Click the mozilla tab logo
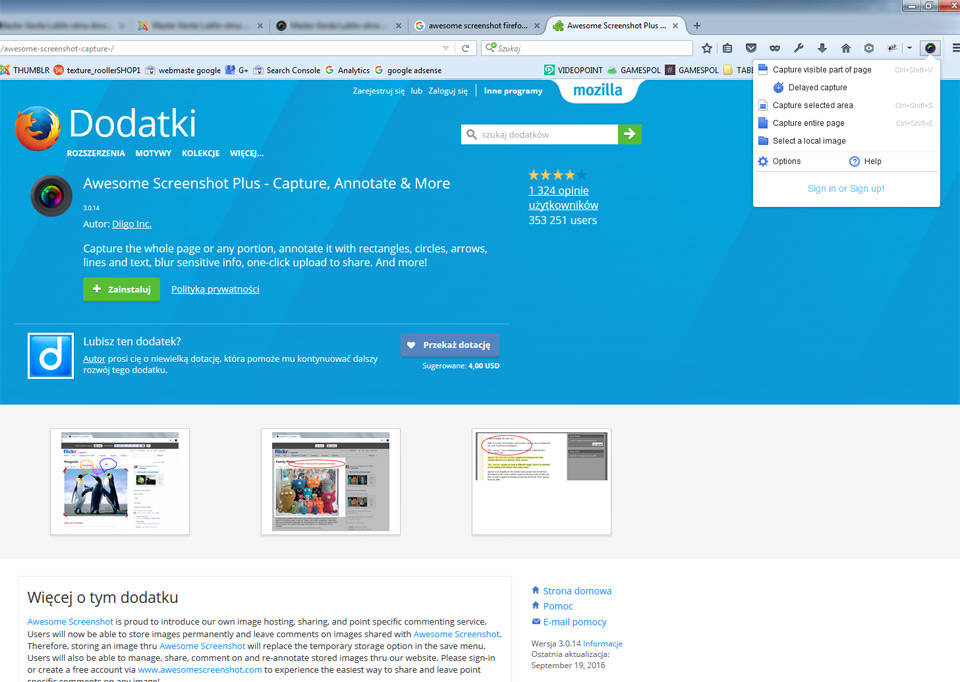 pos(598,90)
